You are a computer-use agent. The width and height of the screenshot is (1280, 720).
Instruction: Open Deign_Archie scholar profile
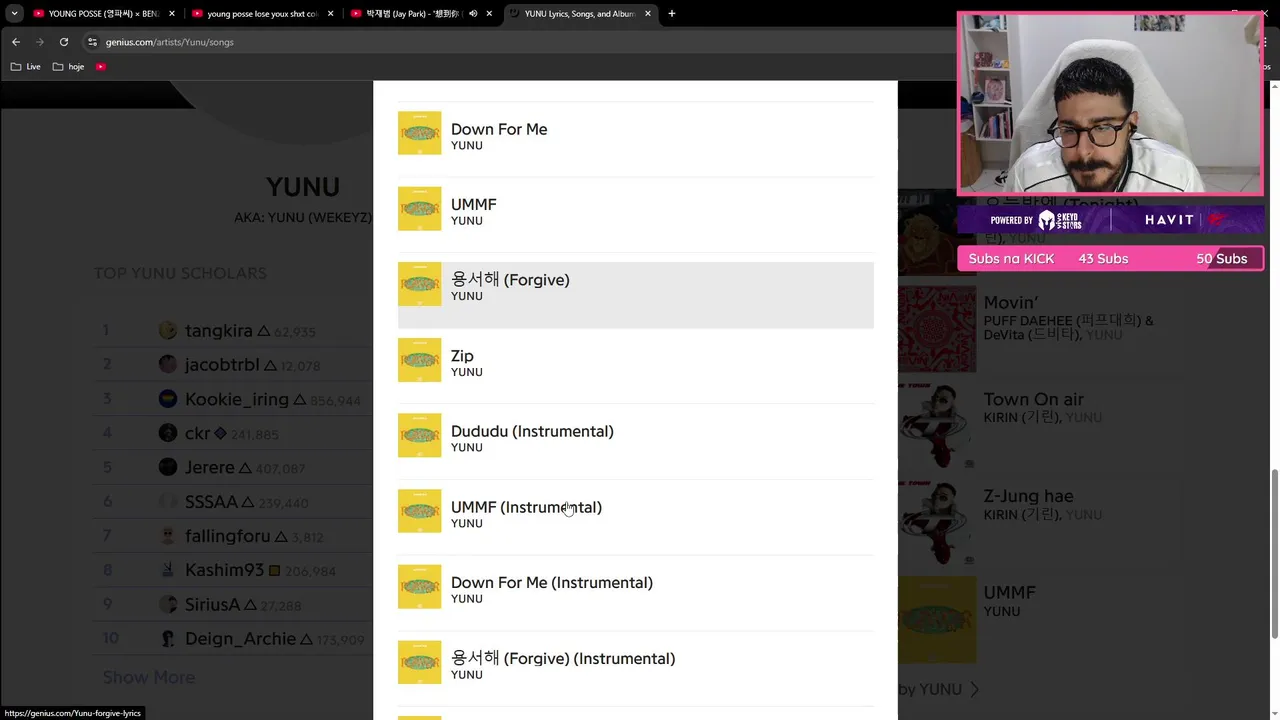[x=241, y=638]
